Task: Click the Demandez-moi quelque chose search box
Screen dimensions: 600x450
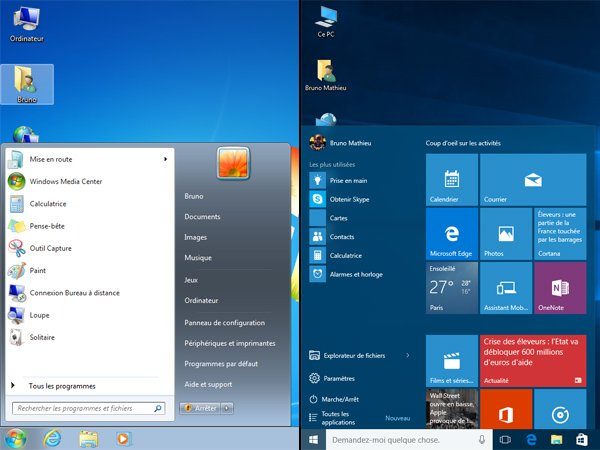Action: pyautogui.click(x=407, y=440)
